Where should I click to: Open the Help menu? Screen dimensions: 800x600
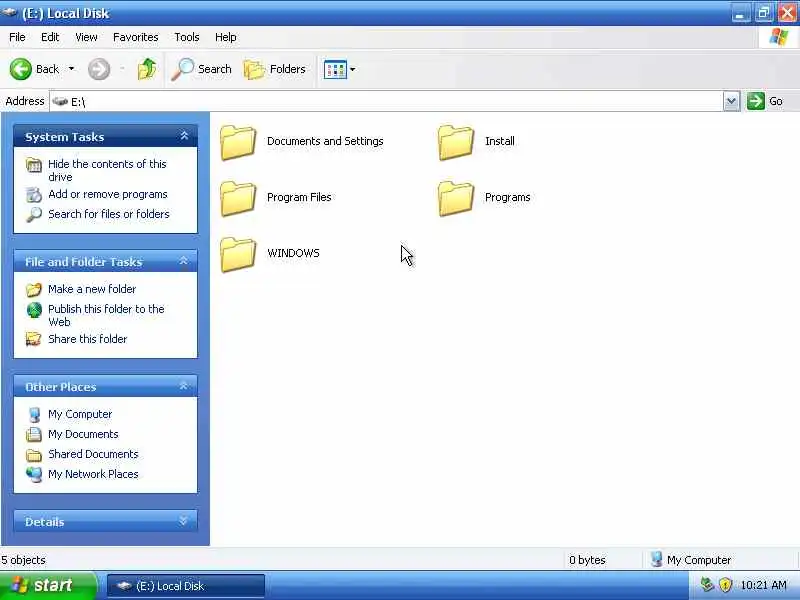pos(226,37)
